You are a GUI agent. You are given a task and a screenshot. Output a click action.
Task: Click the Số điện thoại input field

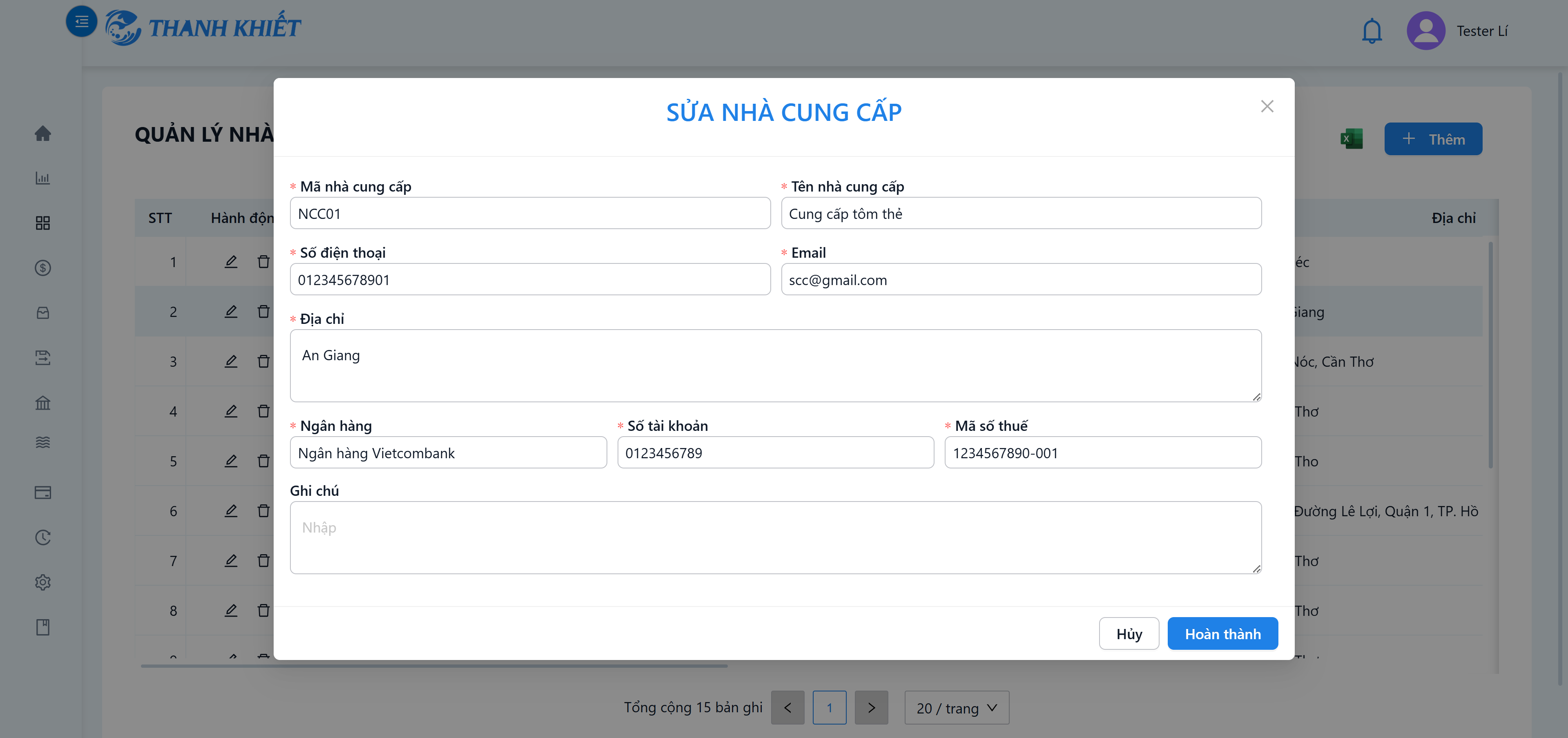coord(530,280)
